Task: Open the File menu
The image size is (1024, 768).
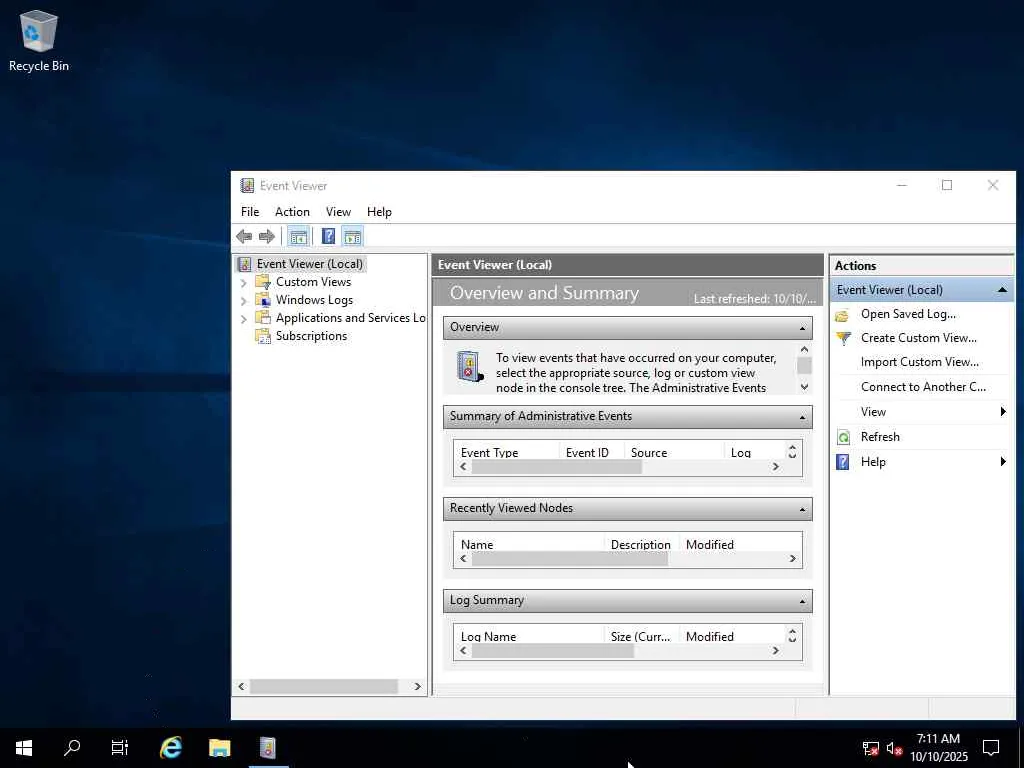Action: (249, 212)
